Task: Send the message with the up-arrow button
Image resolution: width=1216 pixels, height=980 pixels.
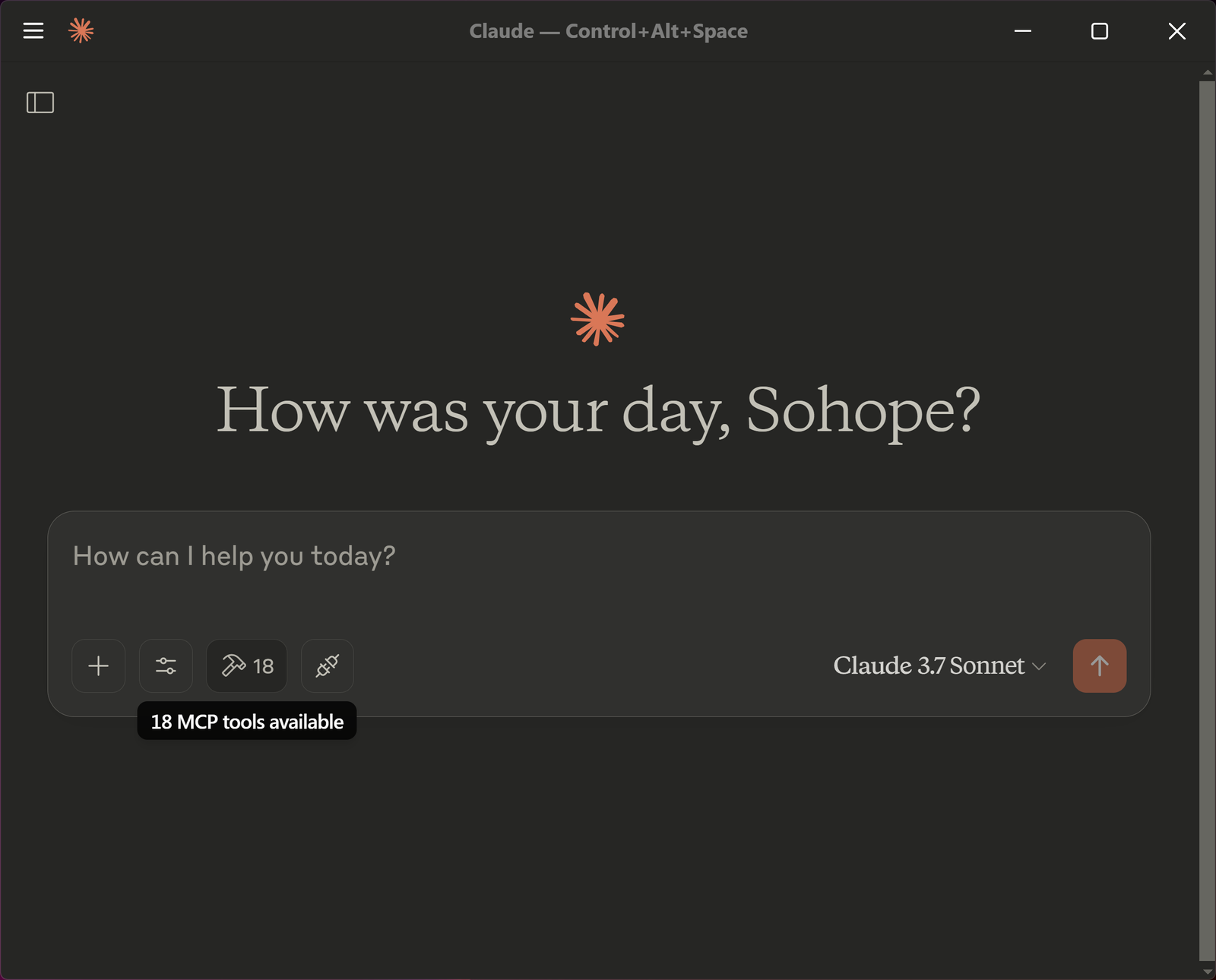Action: pos(1100,666)
